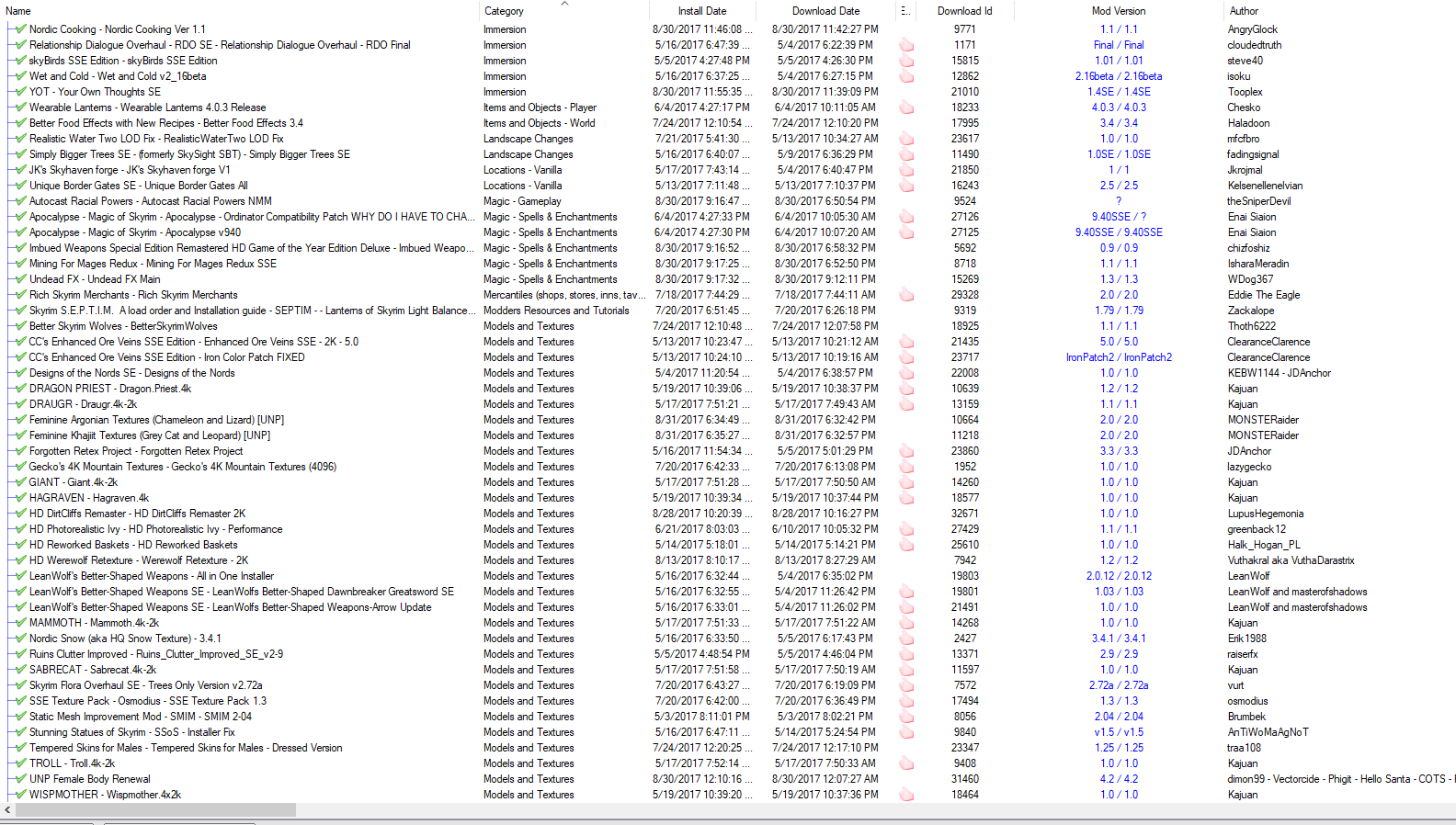Open version link '9.40SSE / ?'
The width and height of the screenshot is (1456, 825).
click(x=1119, y=217)
